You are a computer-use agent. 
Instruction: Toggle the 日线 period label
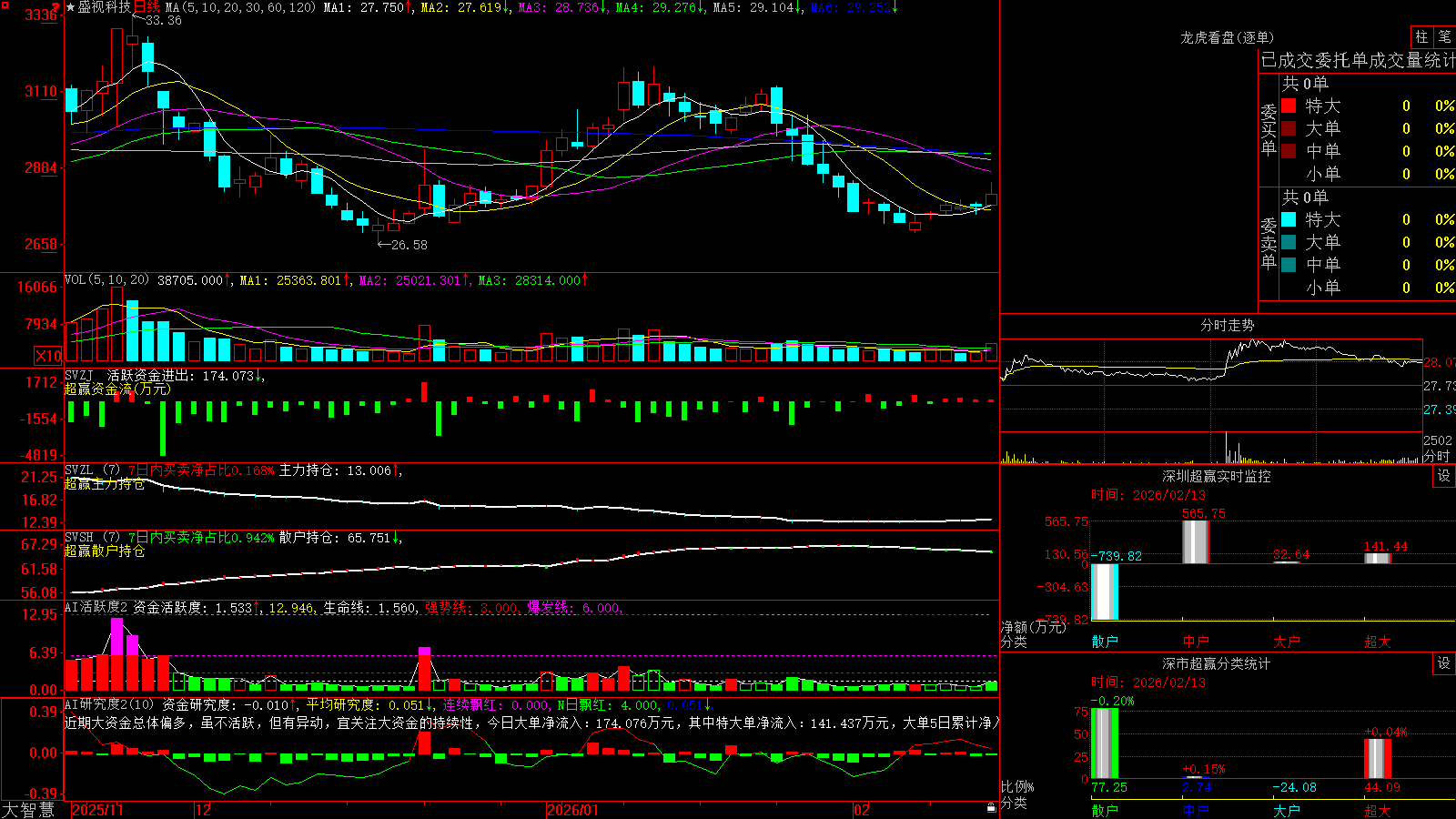[147, 7]
